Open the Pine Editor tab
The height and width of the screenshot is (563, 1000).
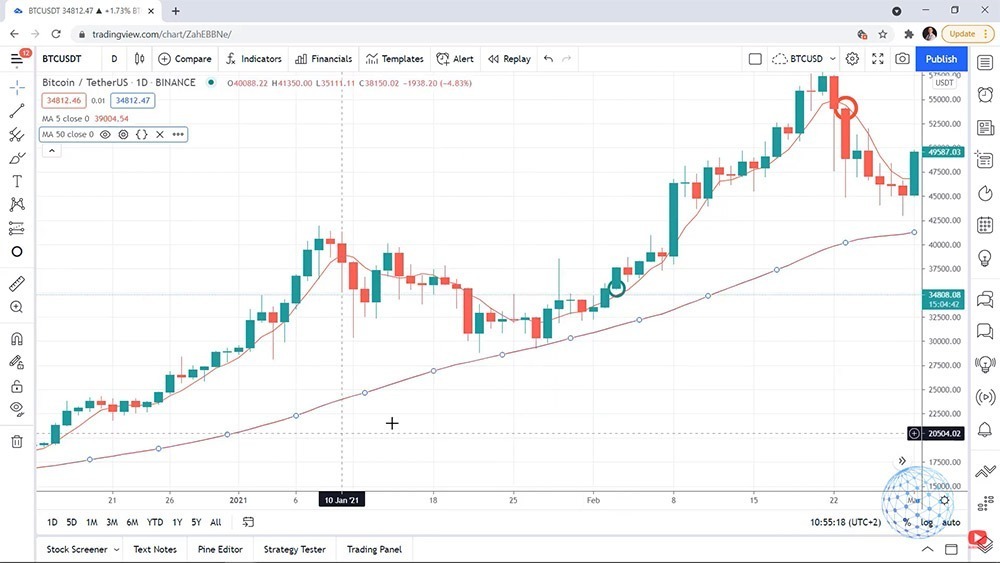pyautogui.click(x=220, y=549)
